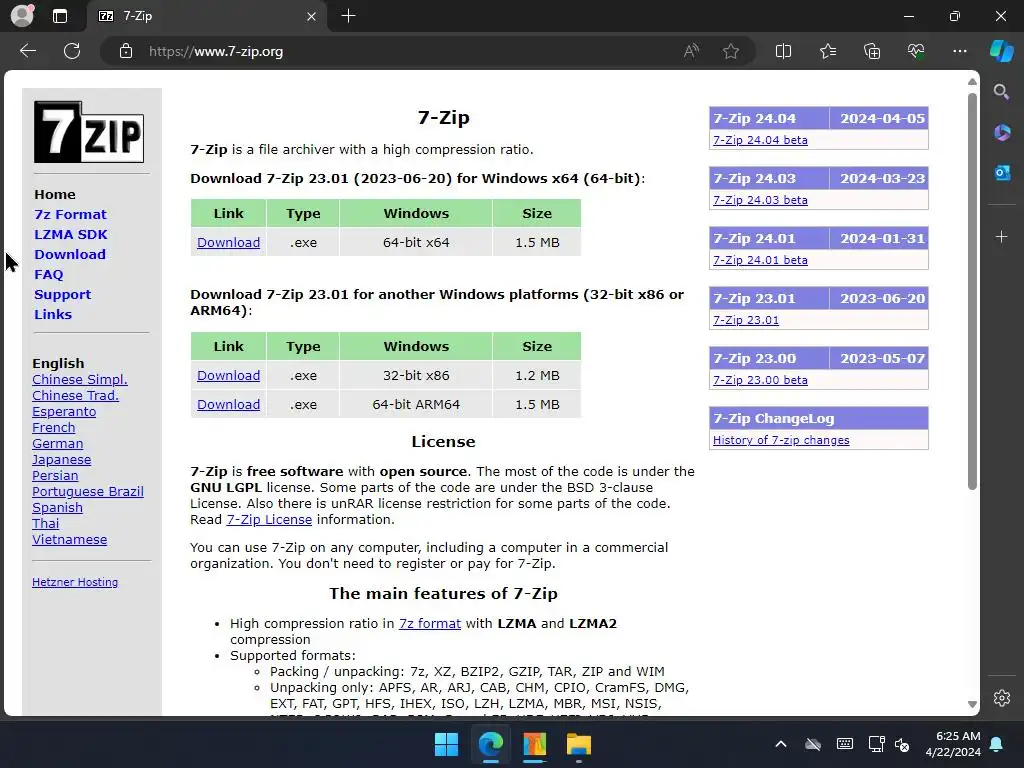Open split screen icon
The width and height of the screenshot is (1024, 768).
pos(783,51)
